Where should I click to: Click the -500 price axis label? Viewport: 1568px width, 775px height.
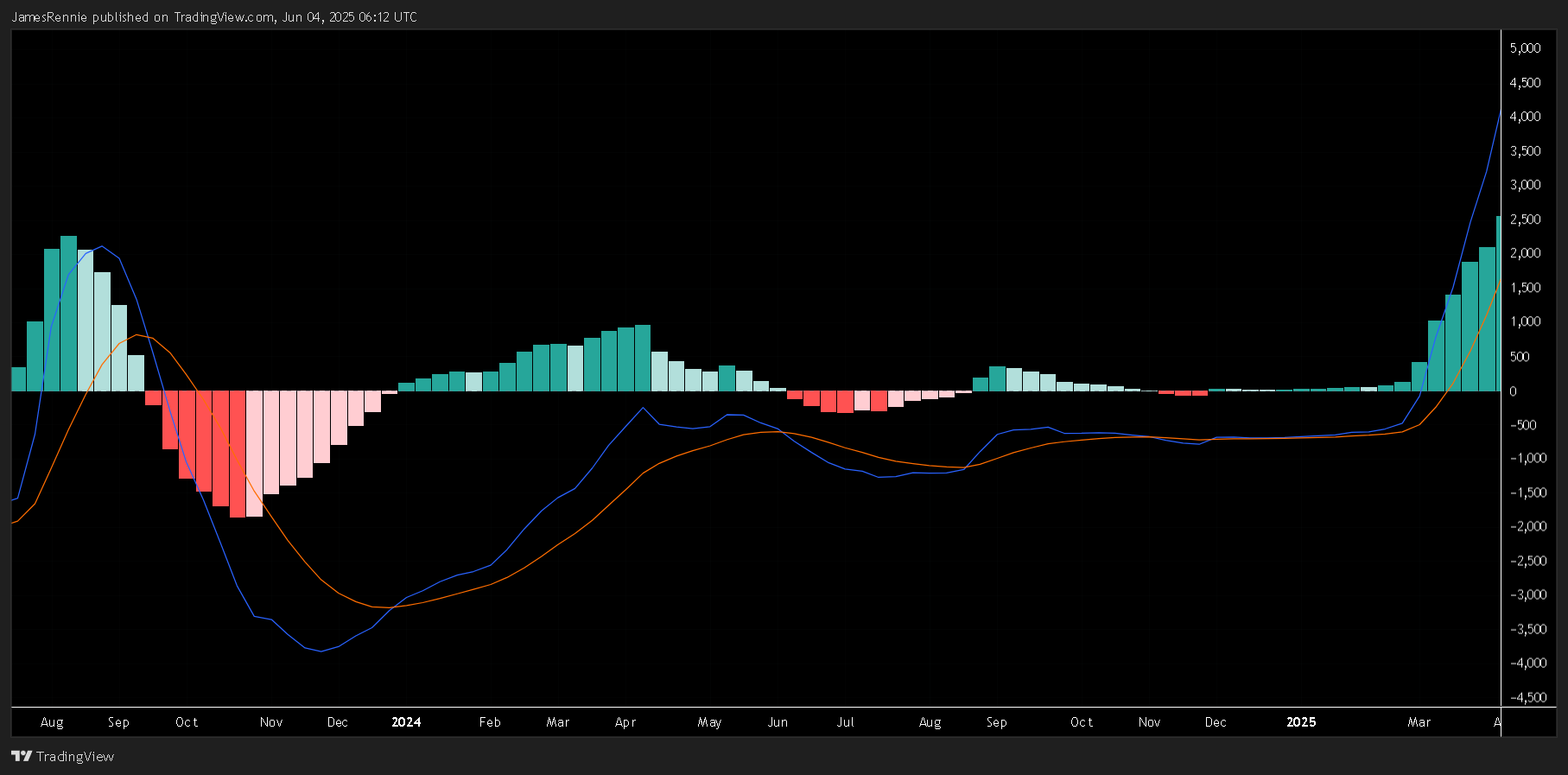pos(1523,425)
